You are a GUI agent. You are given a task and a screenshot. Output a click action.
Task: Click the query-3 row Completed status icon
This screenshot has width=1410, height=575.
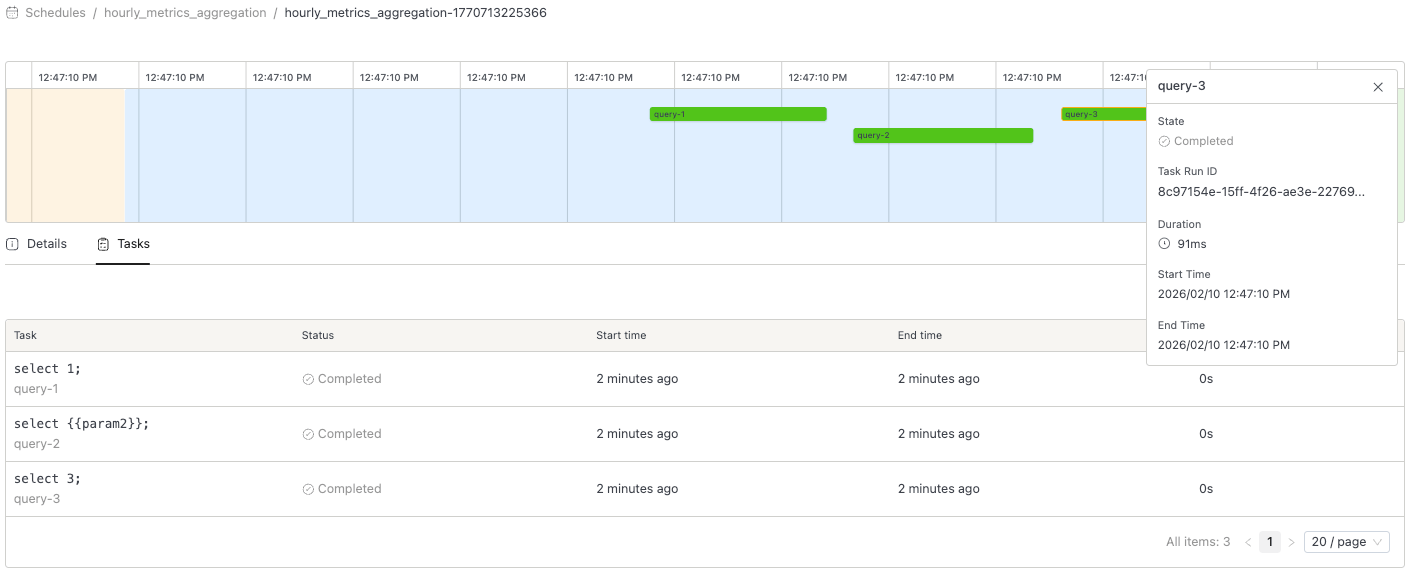(x=308, y=490)
